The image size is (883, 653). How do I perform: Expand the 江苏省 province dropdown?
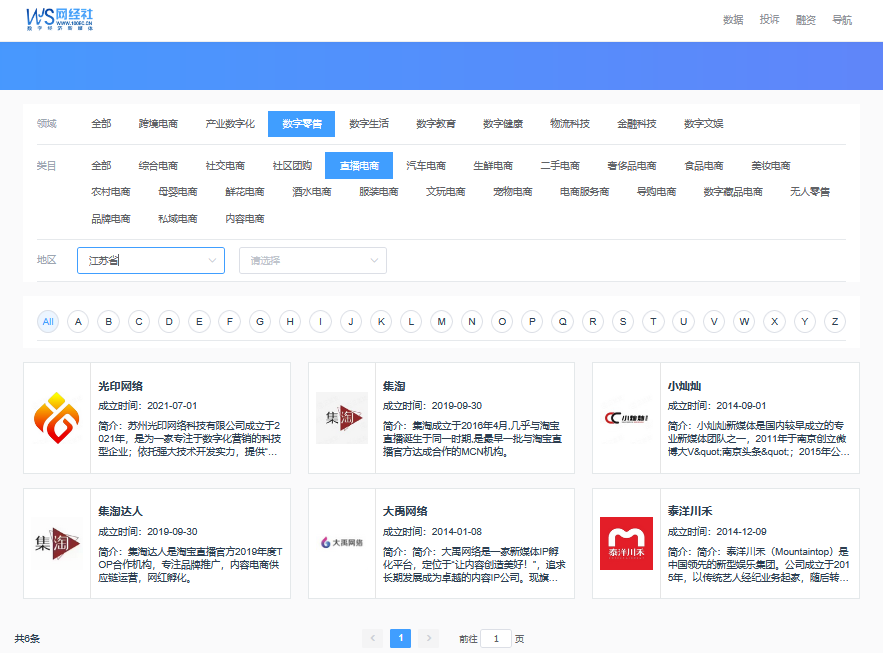click(150, 261)
